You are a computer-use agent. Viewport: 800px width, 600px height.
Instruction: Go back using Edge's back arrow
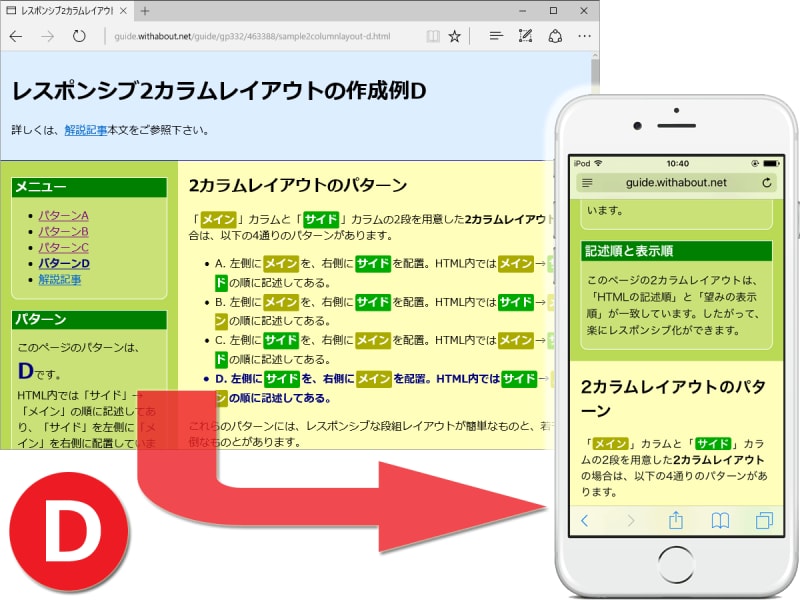[x=17, y=35]
